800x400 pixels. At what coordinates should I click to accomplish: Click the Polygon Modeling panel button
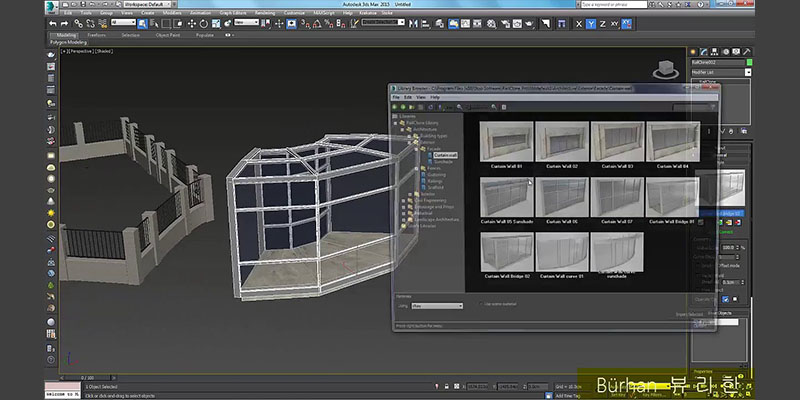(68, 42)
